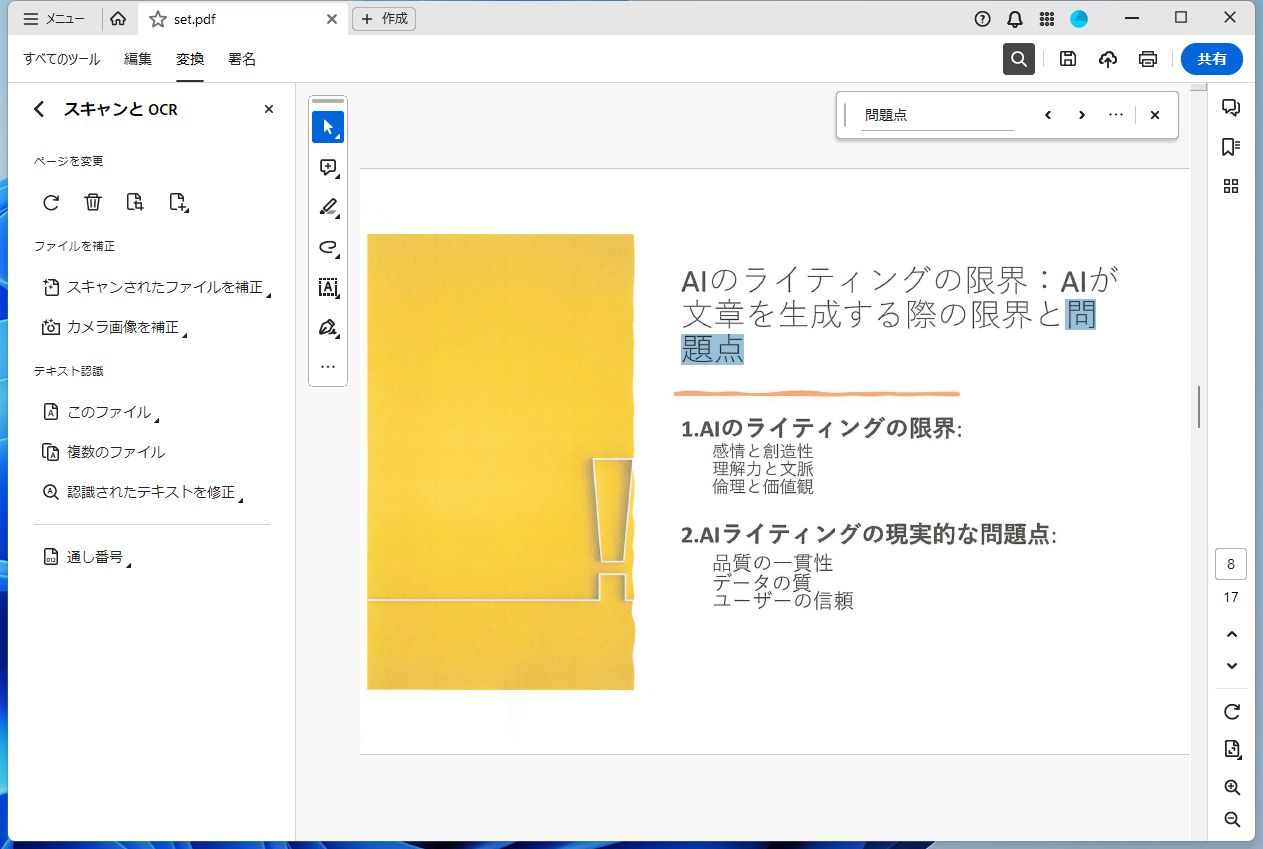Select the add text box tool
1263x849 pixels.
pyautogui.click(x=328, y=287)
